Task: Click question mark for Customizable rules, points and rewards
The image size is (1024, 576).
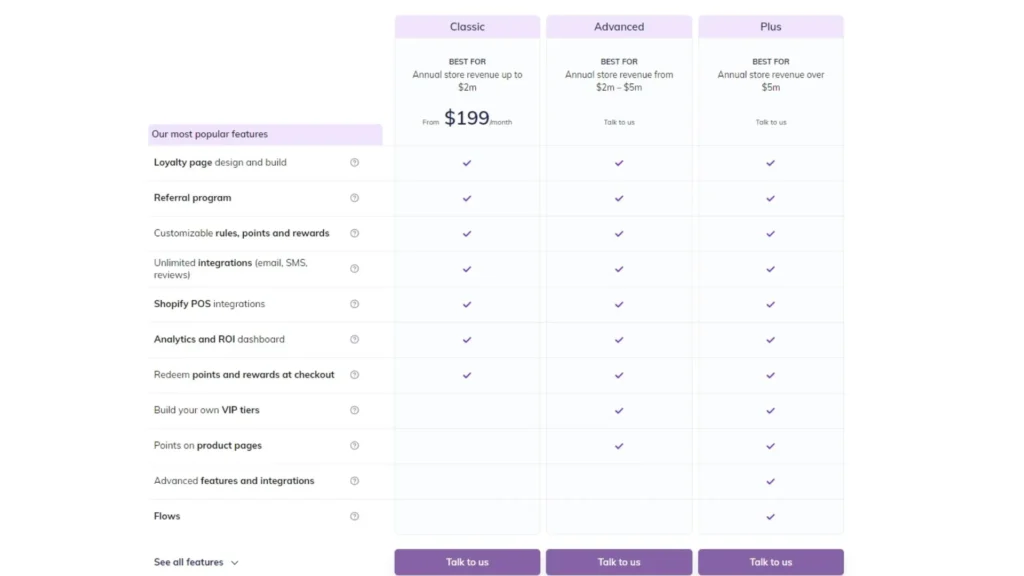Action: (x=354, y=233)
